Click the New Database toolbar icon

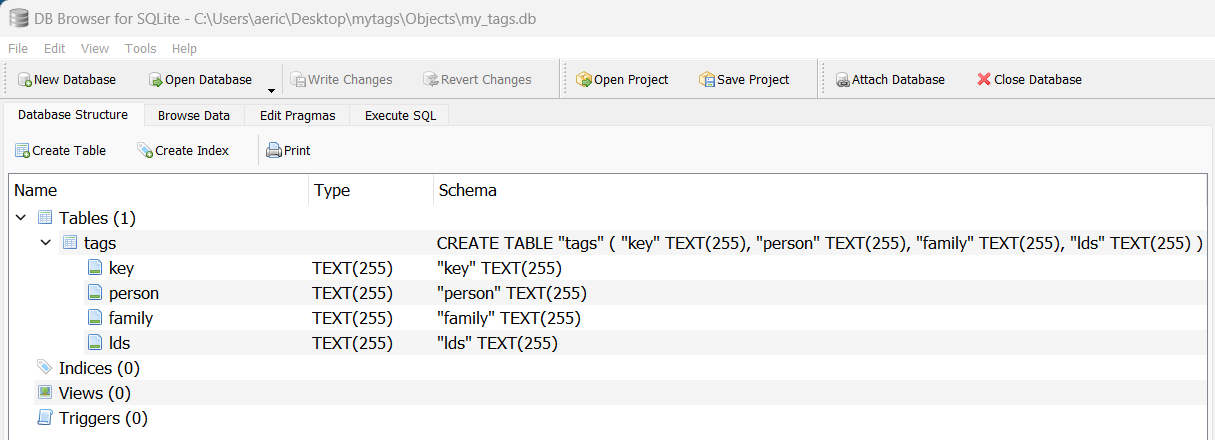click(25, 80)
